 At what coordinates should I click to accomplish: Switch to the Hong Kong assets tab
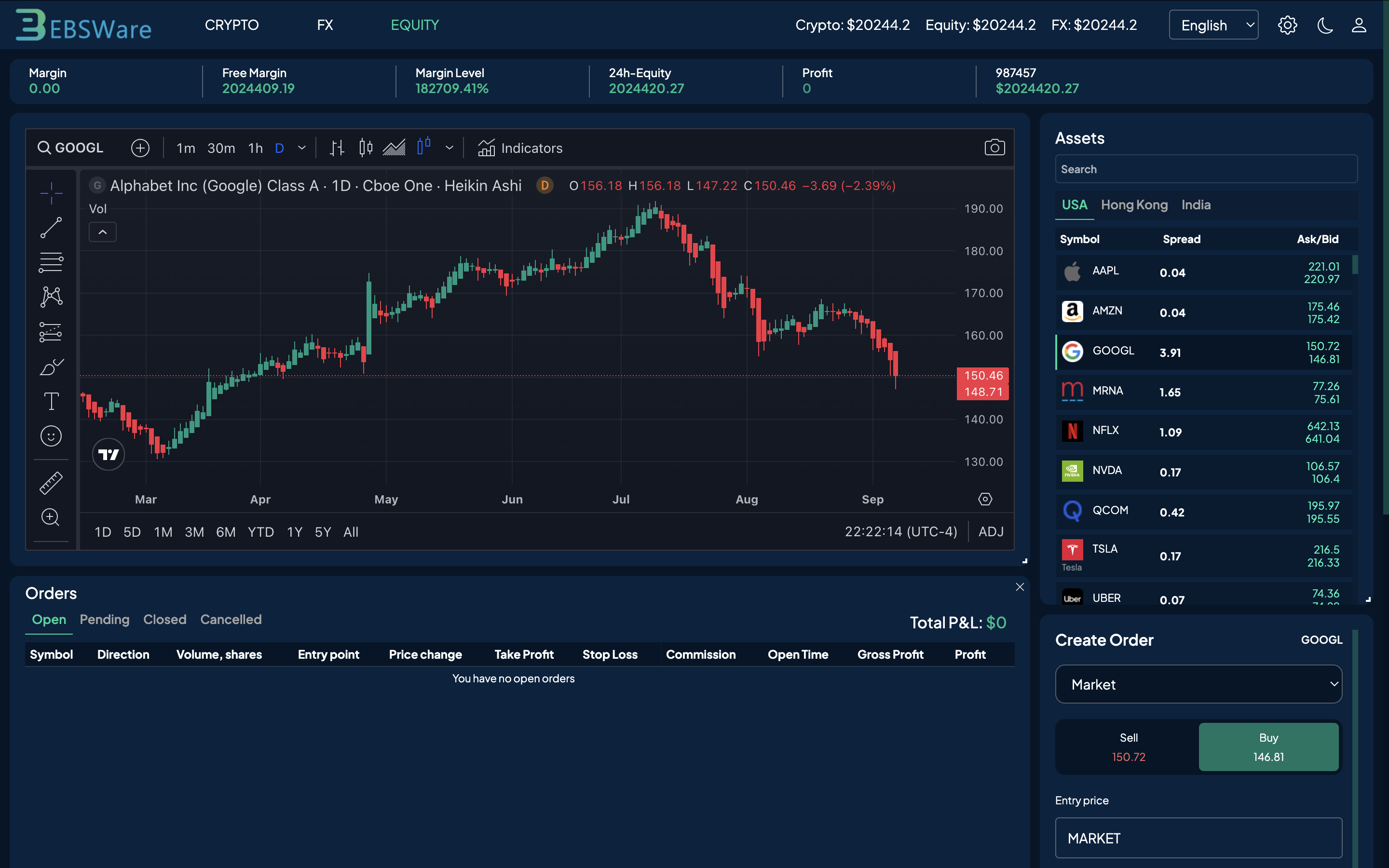(1134, 205)
